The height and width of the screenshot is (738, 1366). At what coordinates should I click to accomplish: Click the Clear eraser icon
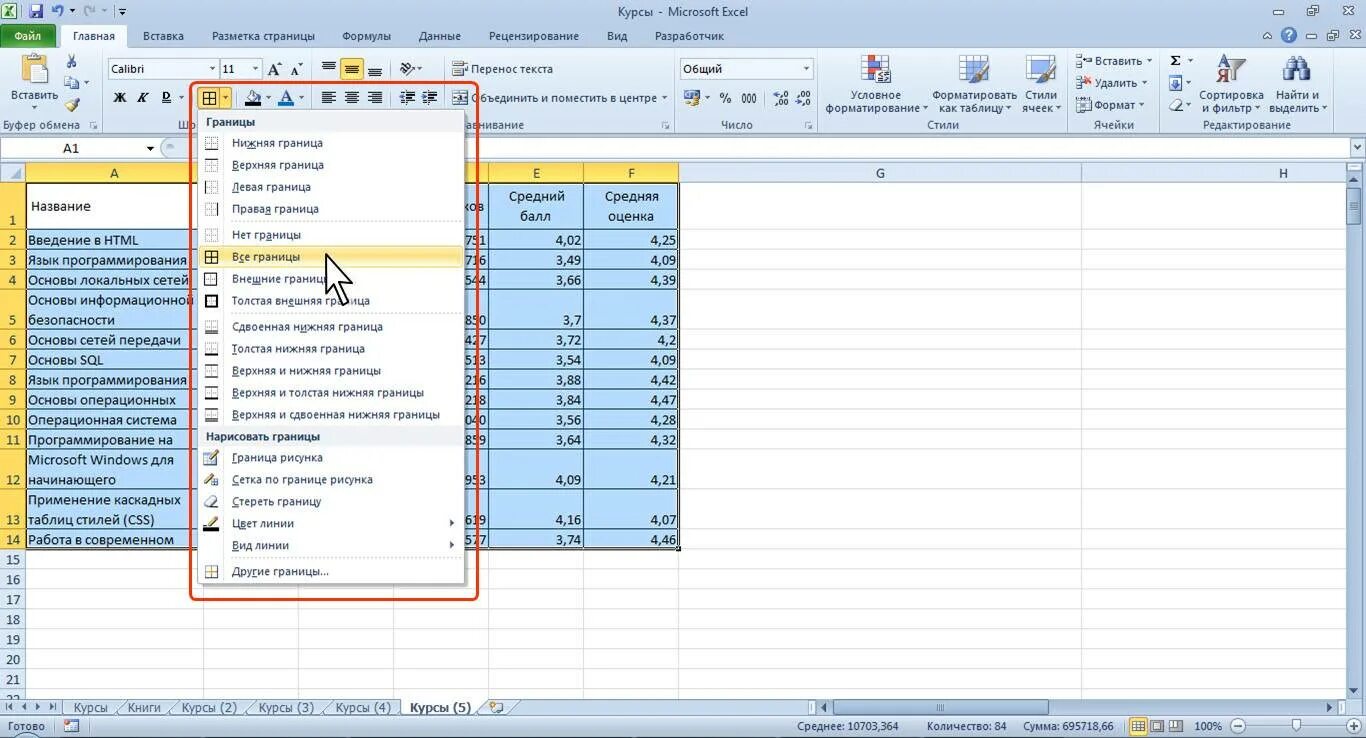(x=1176, y=105)
